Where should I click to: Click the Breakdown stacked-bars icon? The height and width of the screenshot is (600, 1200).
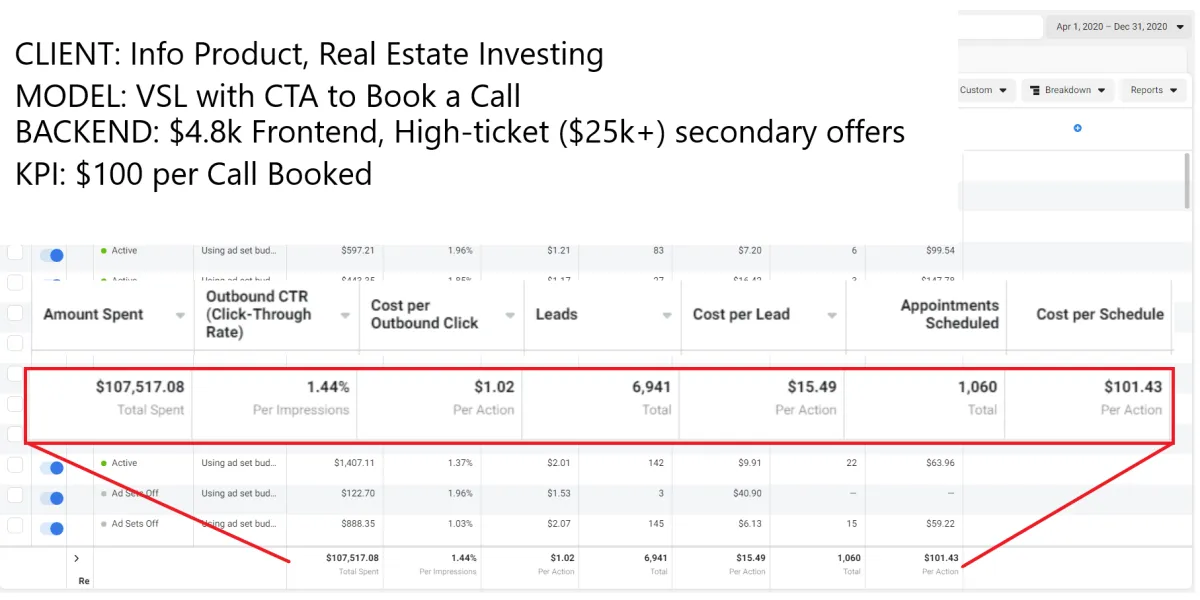point(1034,90)
